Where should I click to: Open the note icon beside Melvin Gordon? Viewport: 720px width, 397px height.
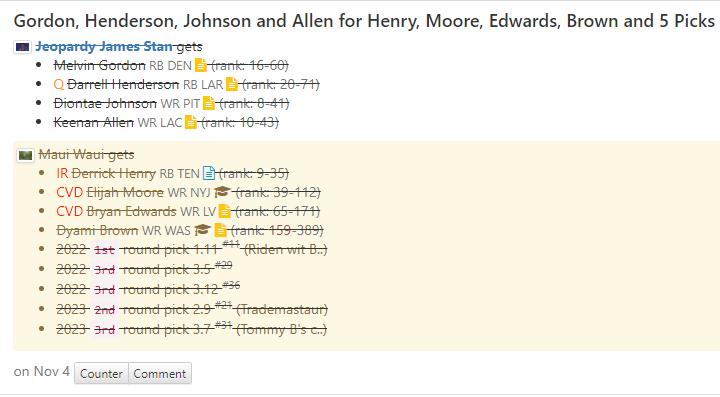[201, 66]
